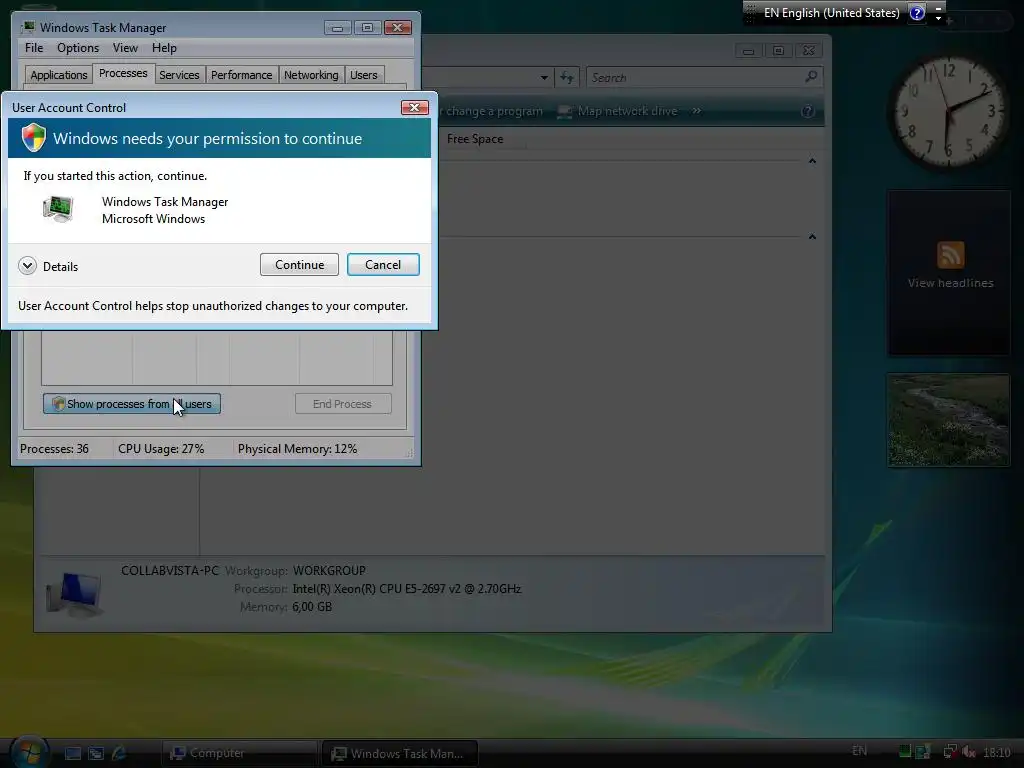Image resolution: width=1024 pixels, height=768 pixels.
Task: Click the Task Manager CPU meter tray icon
Action: [x=904, y=752]
